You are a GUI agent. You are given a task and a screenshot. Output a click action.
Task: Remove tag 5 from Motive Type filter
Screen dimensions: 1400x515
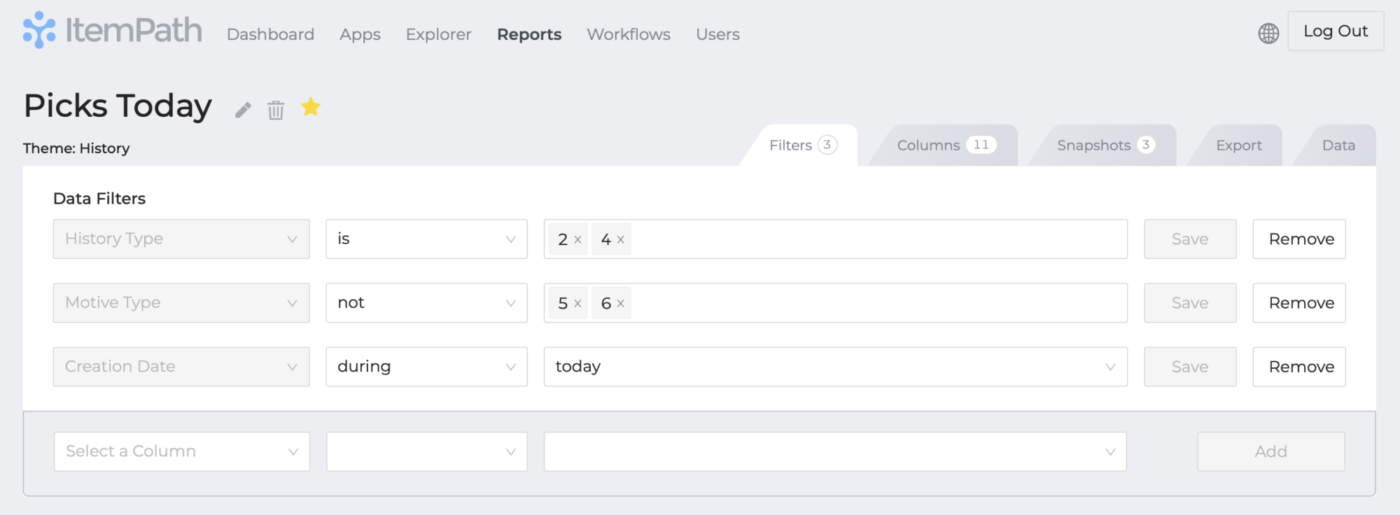coord(578,304)
